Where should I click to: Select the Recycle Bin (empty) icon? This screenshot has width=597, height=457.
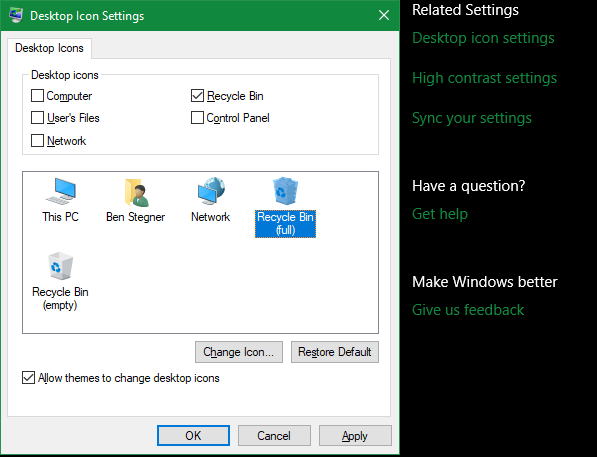tap(60, 266)
